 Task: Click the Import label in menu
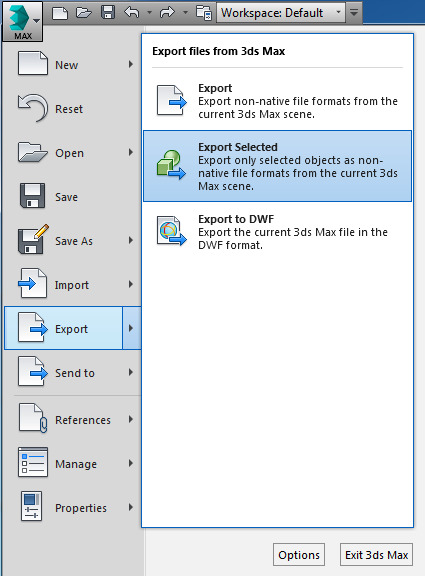coord(72,285)
